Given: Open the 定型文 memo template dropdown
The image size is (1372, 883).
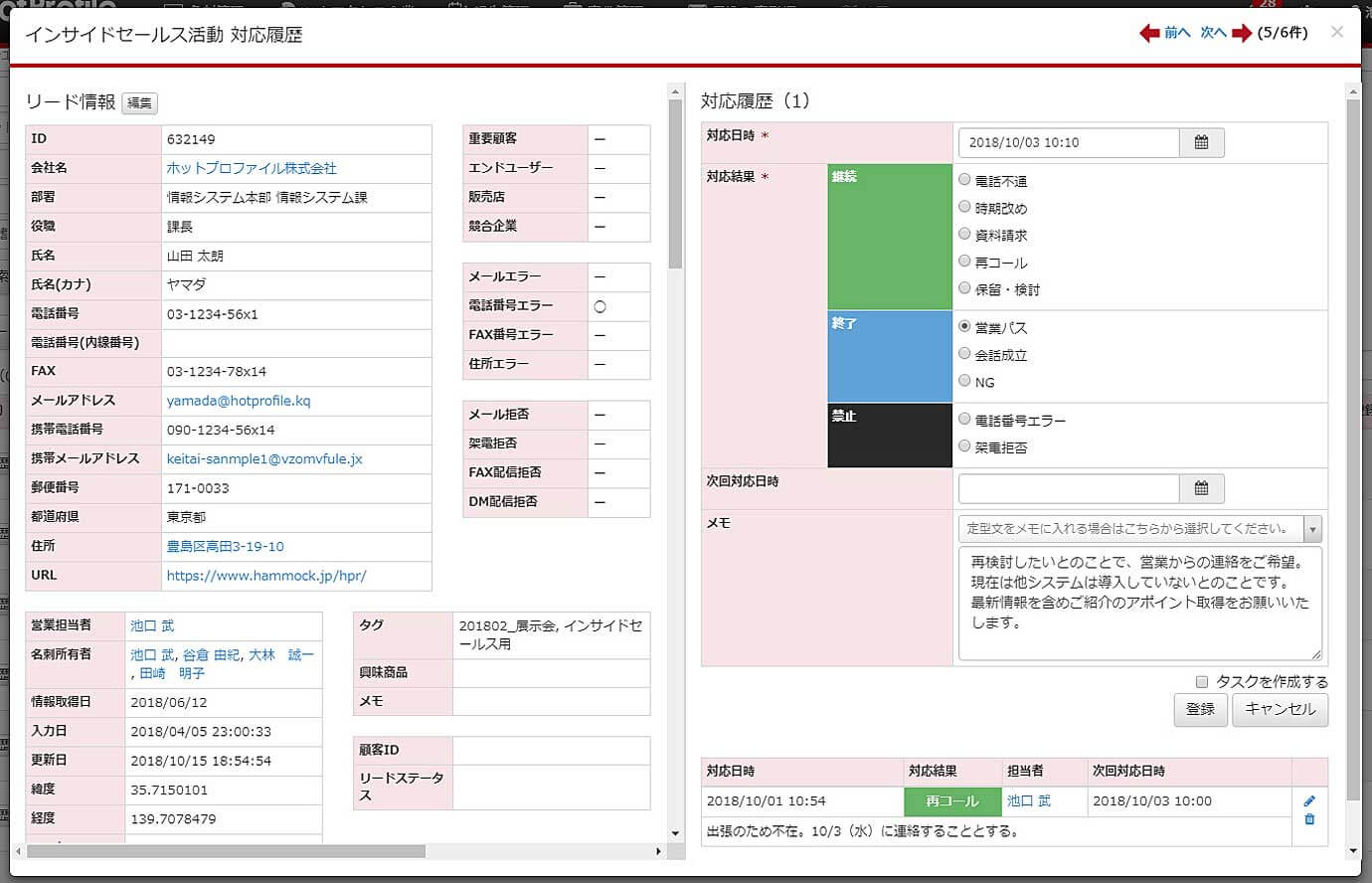Looking at the screenshot, I should coord(1140,528).
